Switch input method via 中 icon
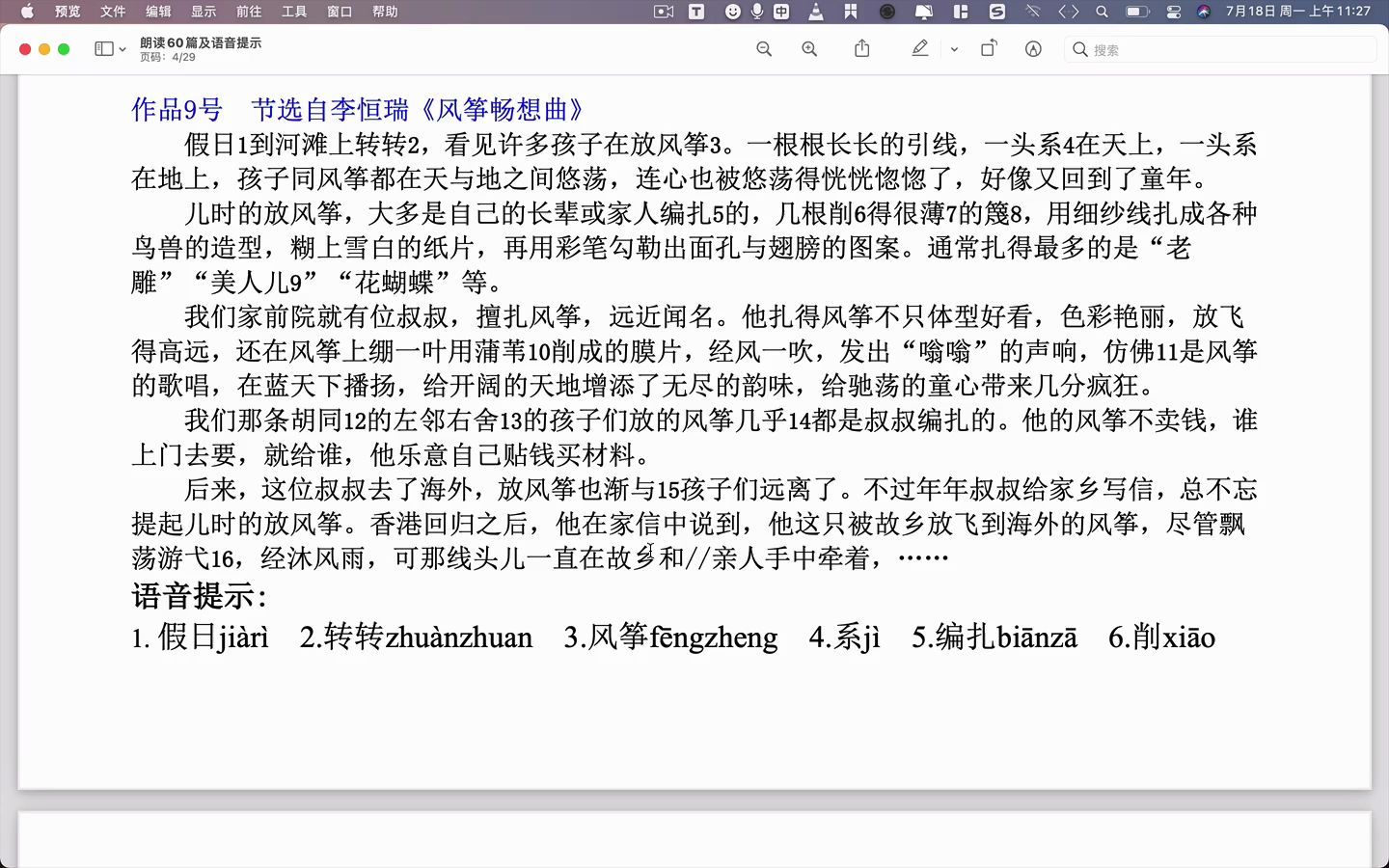Viewport: 1389px width, 868px height. pos(781,12)
